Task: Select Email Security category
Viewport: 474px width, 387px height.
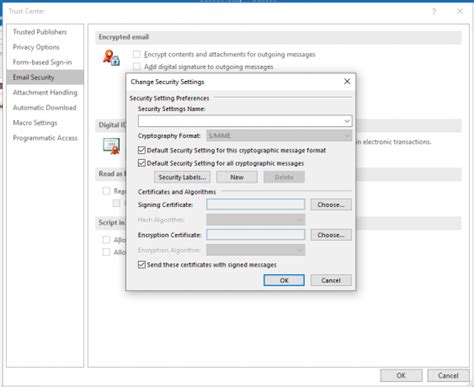Action: click(x=45, y=77)
